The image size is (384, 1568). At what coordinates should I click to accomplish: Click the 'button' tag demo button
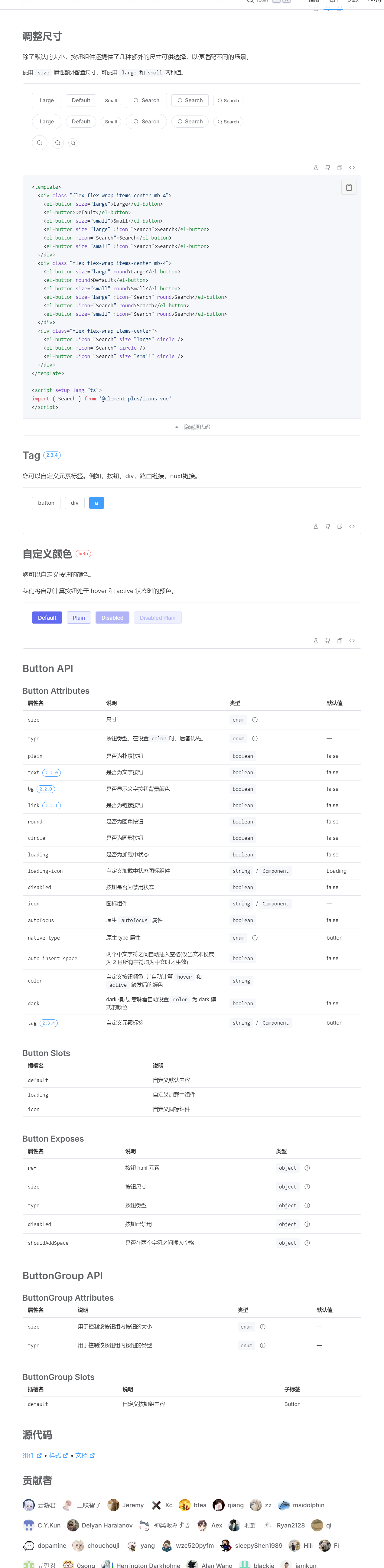point(46,503)
